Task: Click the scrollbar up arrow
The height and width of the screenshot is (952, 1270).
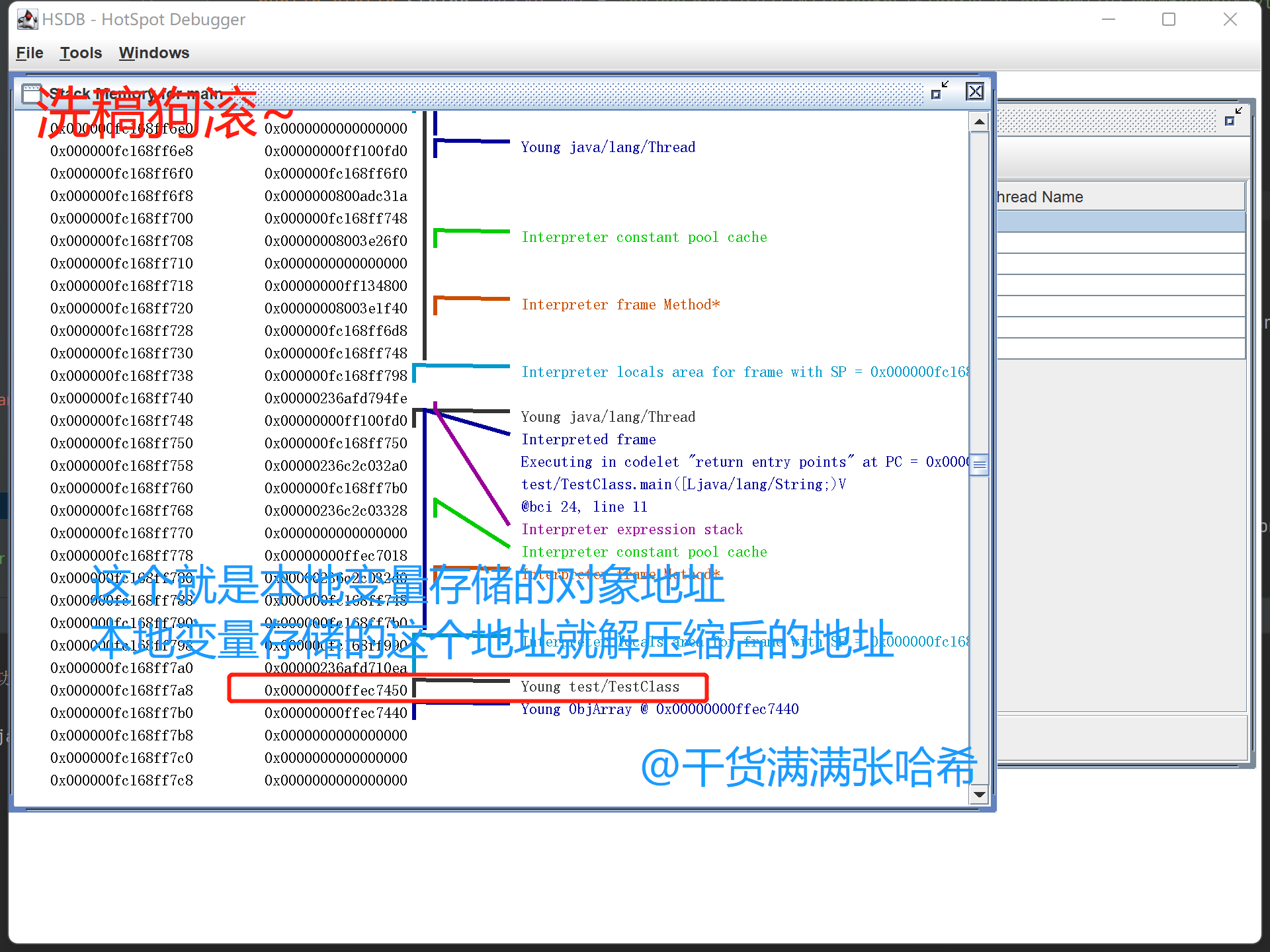Action: pyautogui.click(x=979, y=122)
